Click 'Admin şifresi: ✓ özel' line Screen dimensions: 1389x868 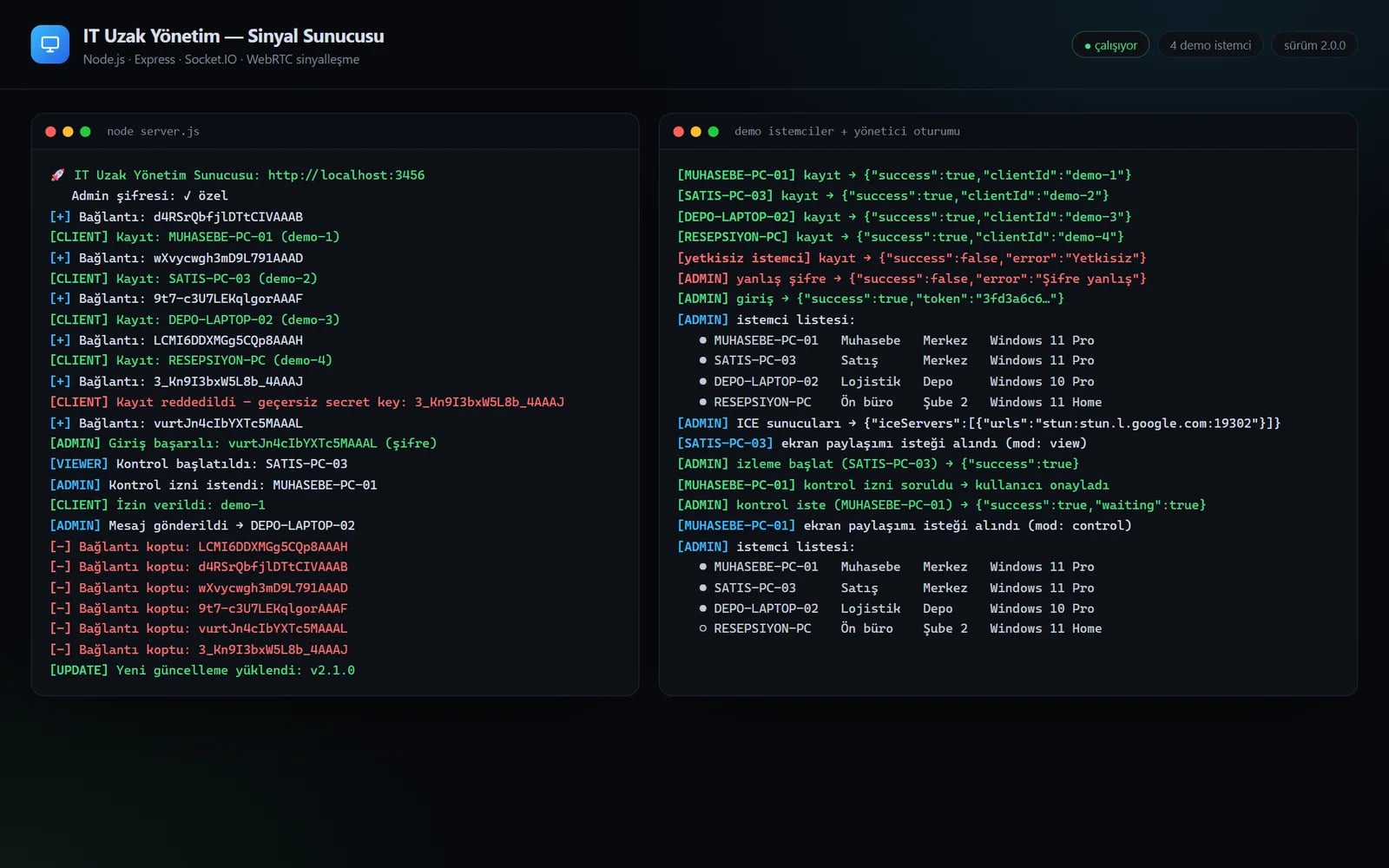[149, 196]
